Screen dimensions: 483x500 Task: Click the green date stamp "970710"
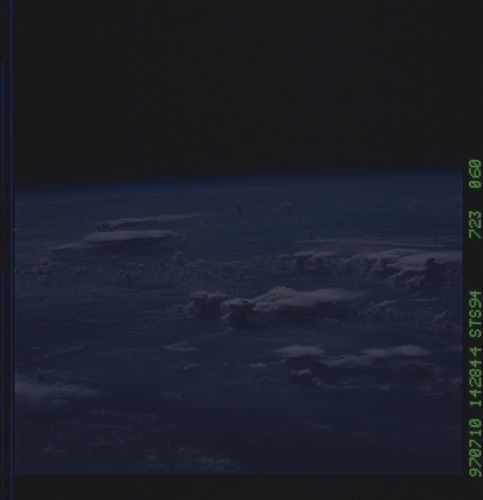(475, 448)
